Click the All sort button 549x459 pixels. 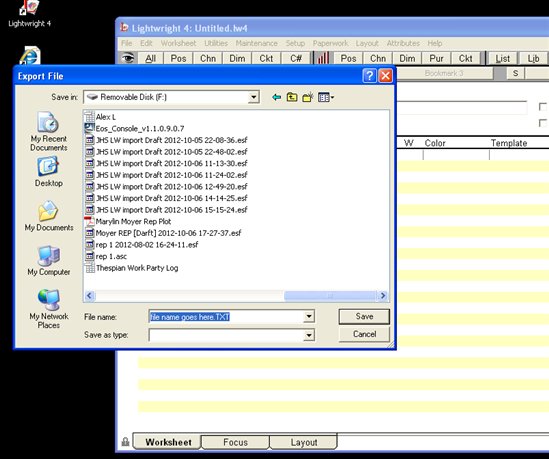[151, 58]
